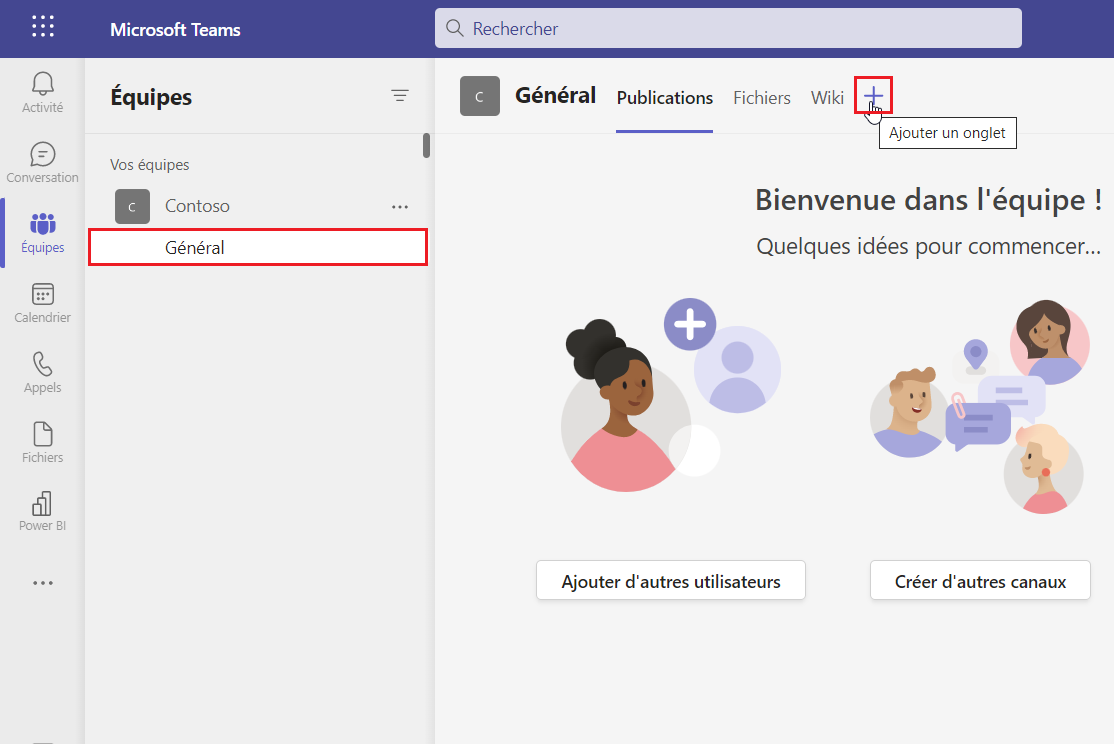Screen dimensions: 1114x744
Task: Click Créer d'autres canaux button
Action: tap(980, 581)
